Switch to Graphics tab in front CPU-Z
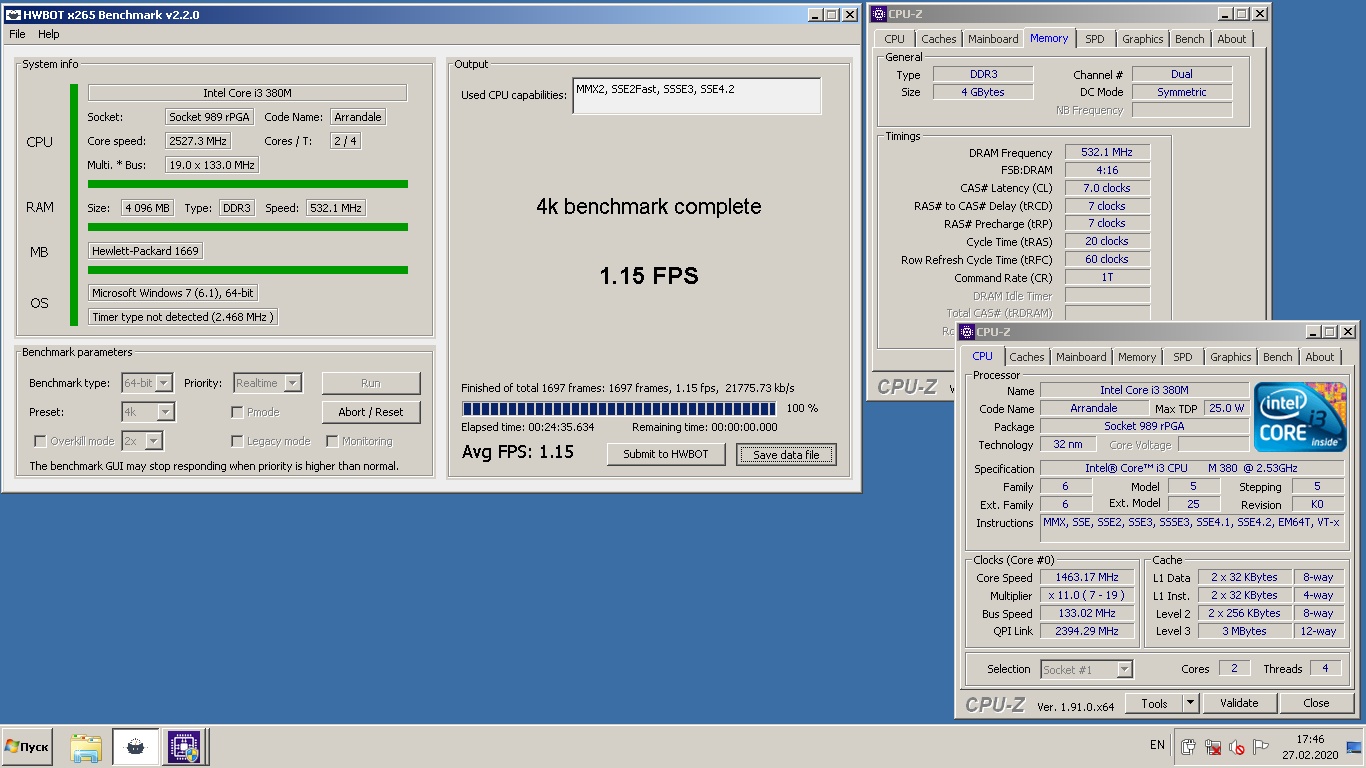The width and height of the screenshot is (1366, 768). click(1230, 357)
